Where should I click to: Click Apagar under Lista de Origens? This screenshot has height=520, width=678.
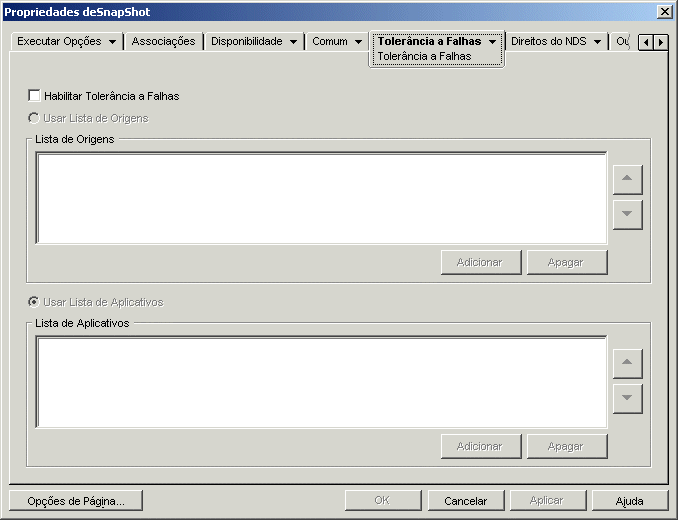tap(567, 262)
